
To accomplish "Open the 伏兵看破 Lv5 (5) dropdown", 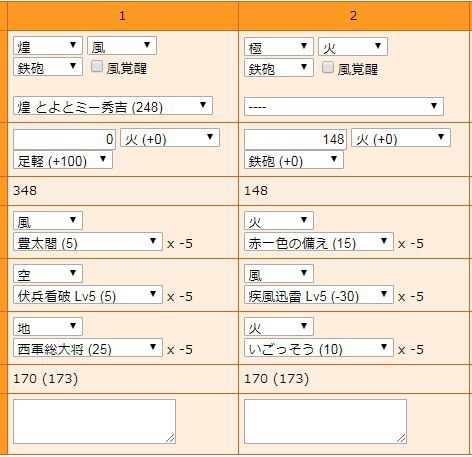I will (x=88, y=295).
